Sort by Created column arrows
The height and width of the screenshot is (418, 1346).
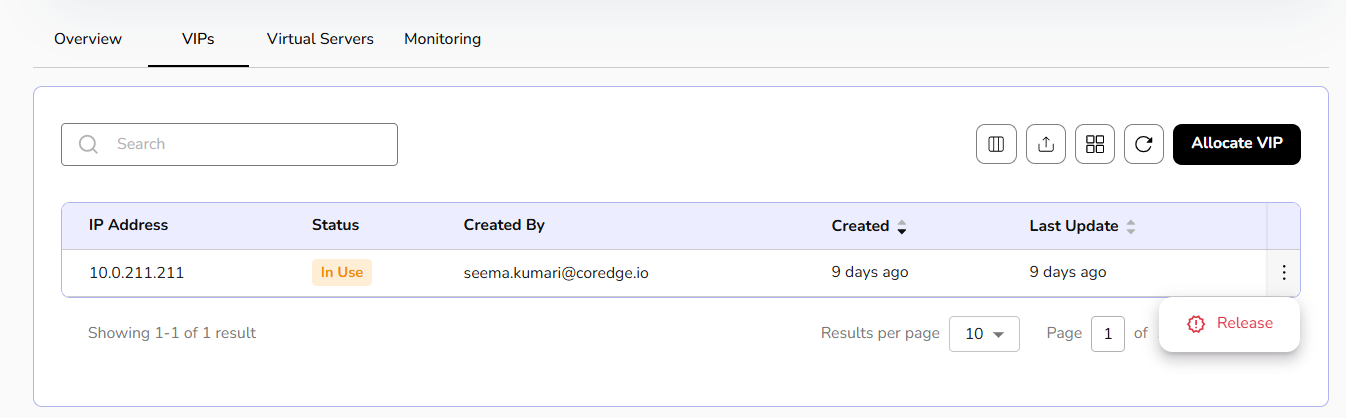pos(901,226)
